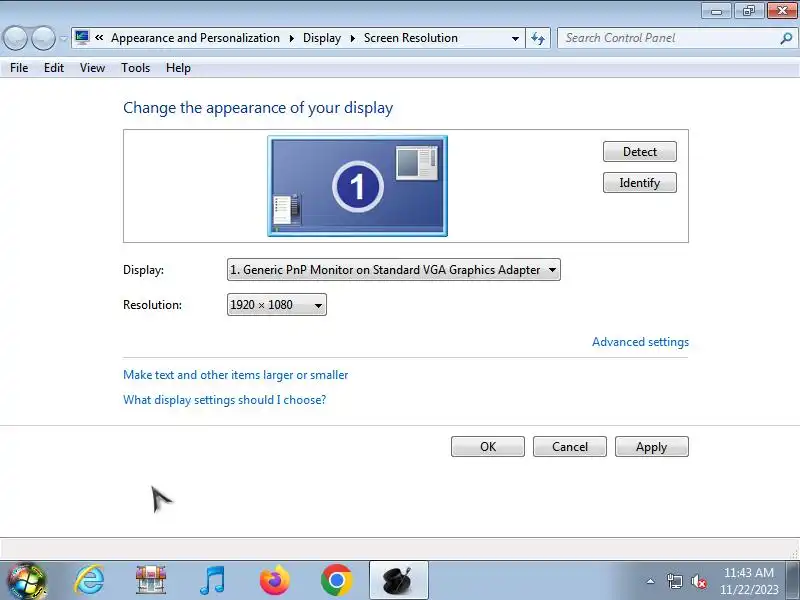Screen dimensions: 800x600
Task: Click the Apply button
Action: 652,446
